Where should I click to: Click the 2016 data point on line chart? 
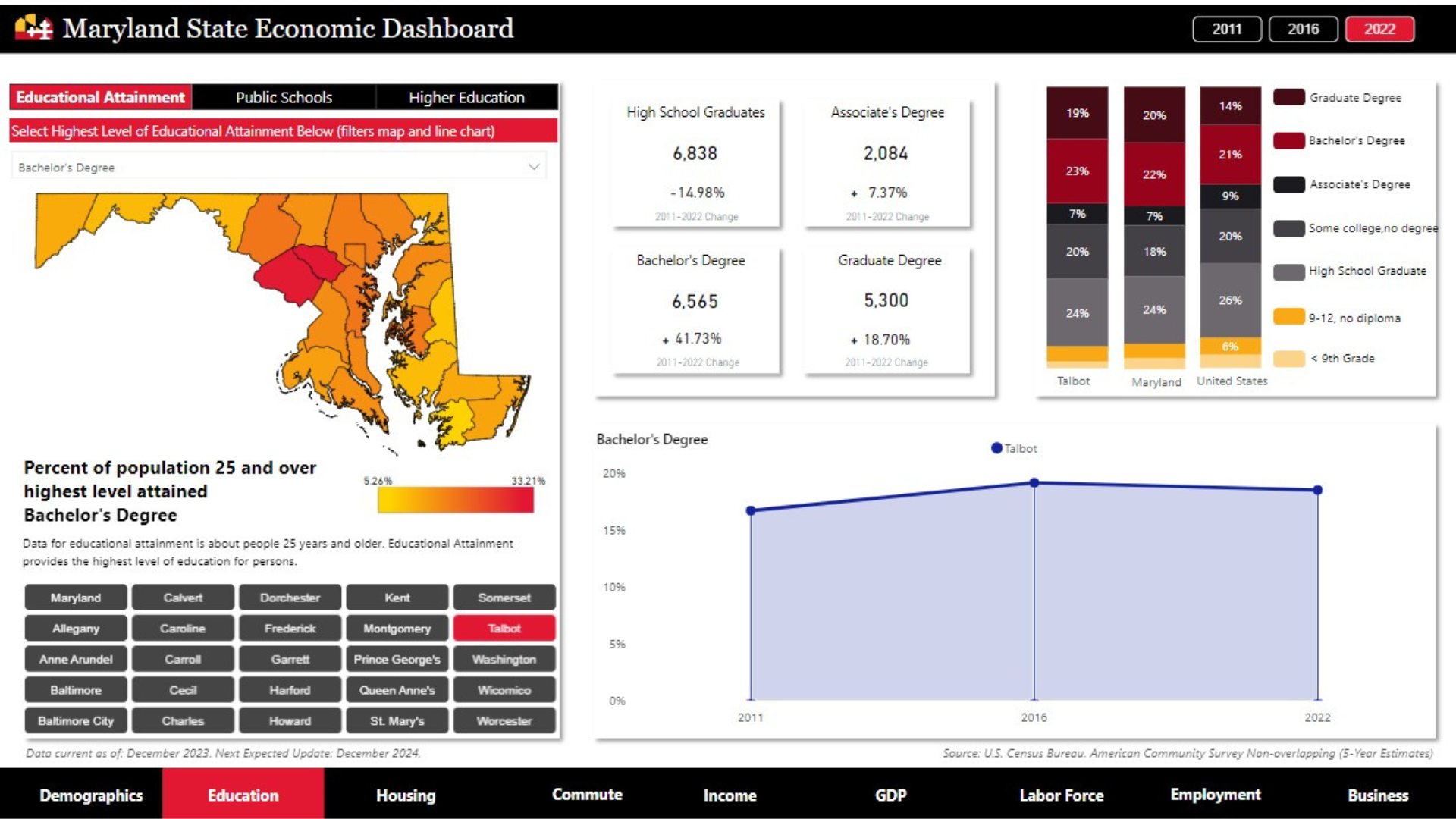point(1034,482)
